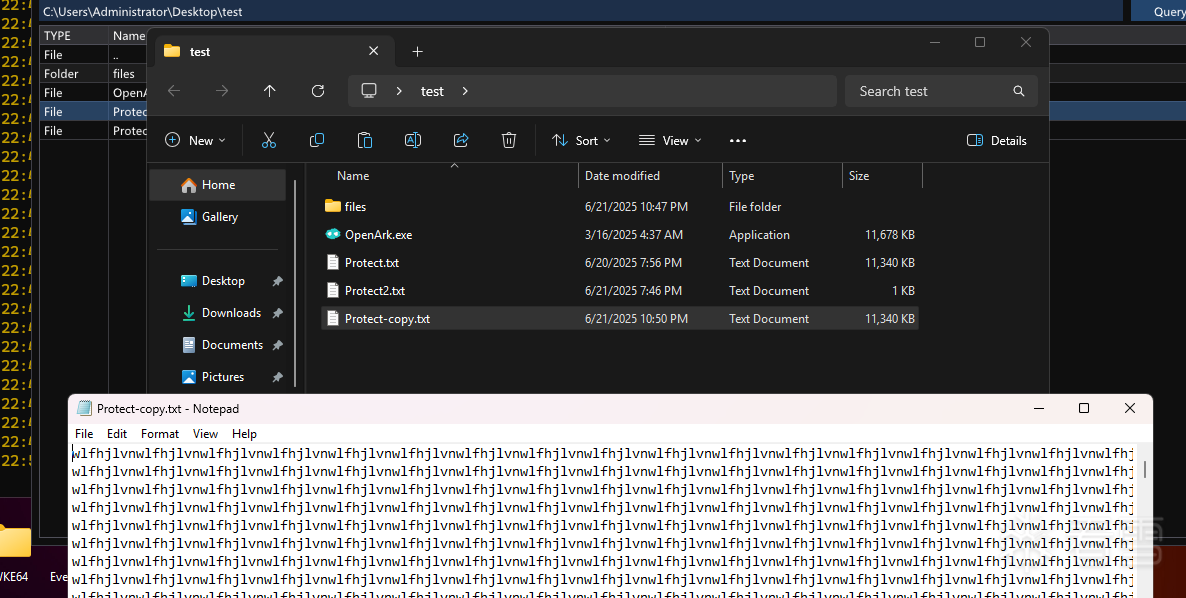This screenshot has width=1186, height=598.
Task: Minimize the Notepad window
Action: [x=1039, y=408]
